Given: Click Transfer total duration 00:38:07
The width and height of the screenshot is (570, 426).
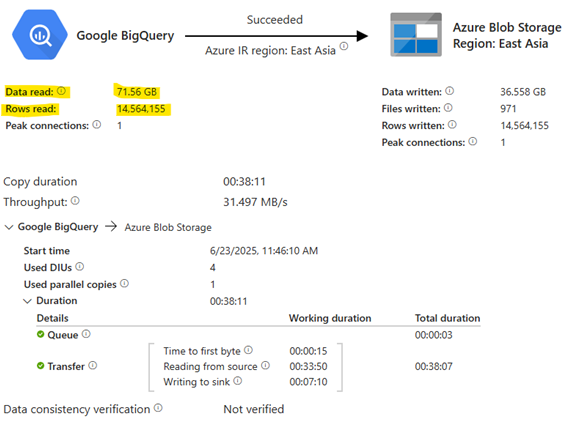Looking at the screenshot, I should pyautogui.click(x=434, y=366).
